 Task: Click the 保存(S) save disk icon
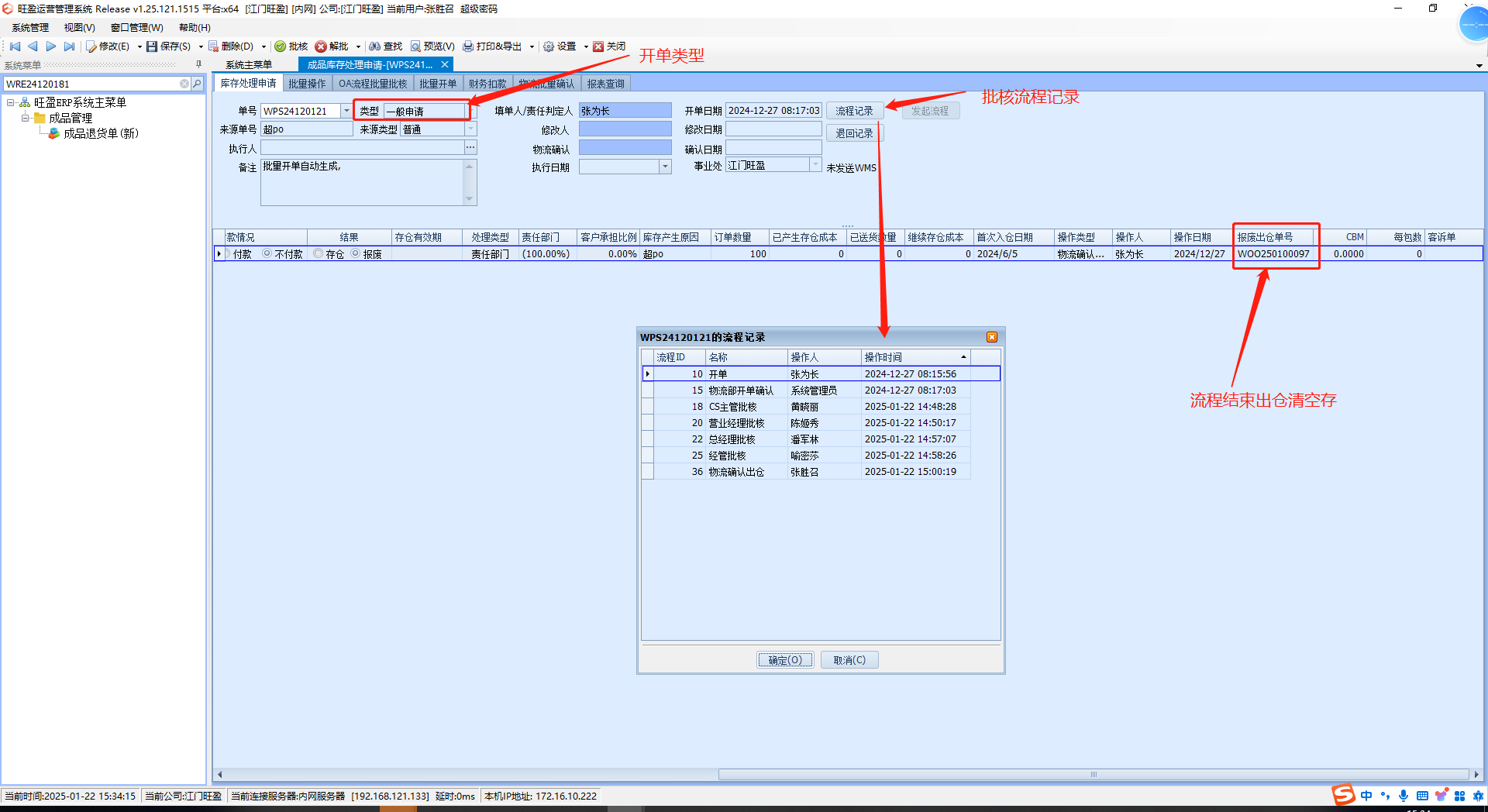click(152, 46)
